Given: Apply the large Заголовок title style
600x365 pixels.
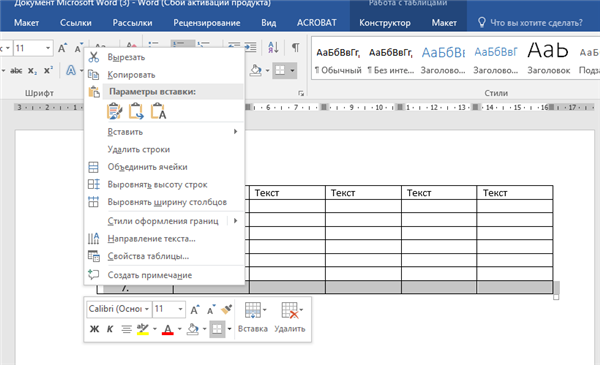Looking at the screenshot, I should pyautogui.click(x=548, y=60).
